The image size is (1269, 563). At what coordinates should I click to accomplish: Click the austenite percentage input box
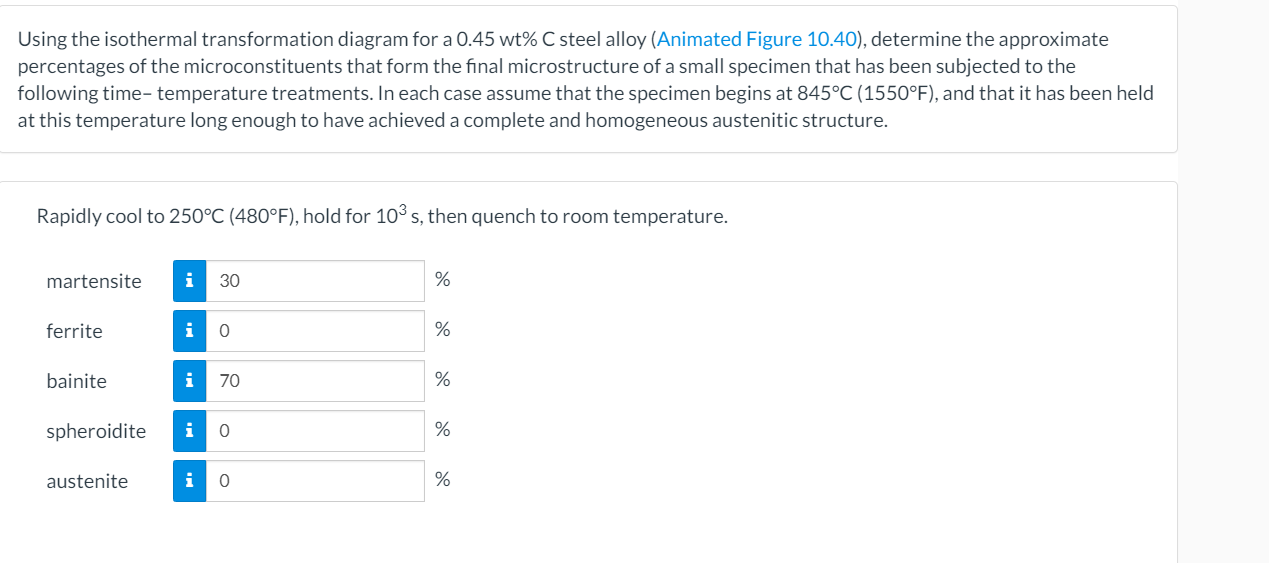pyautogui.click(x=315, y=481)
